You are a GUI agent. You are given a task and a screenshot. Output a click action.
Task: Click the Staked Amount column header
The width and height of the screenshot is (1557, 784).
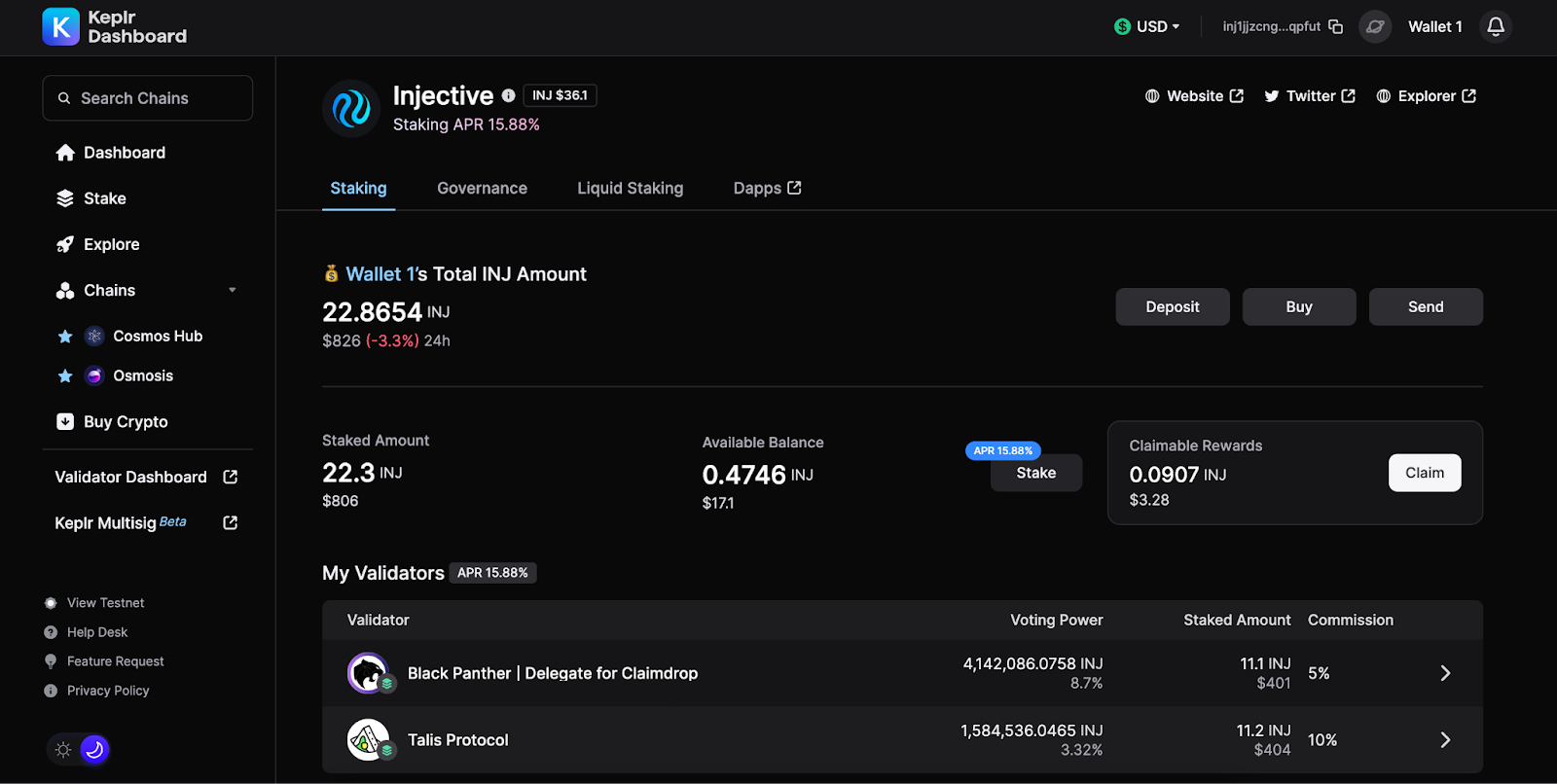click(1237, 620)
